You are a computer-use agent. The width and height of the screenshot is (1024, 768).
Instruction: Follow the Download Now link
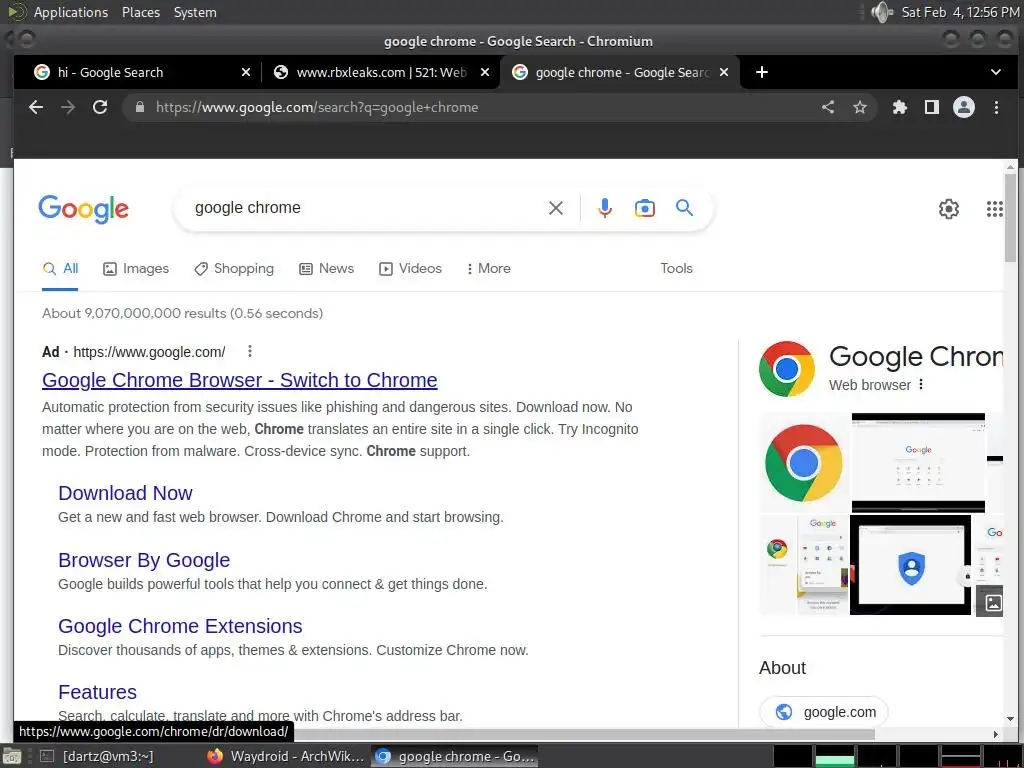(125, 493)
